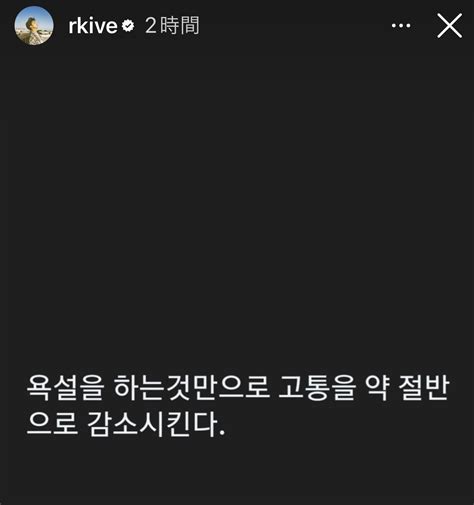This screenshot has width=474, height=505.
Task: Tap the word 절반 in the story text
Action: tap(424, 387)
